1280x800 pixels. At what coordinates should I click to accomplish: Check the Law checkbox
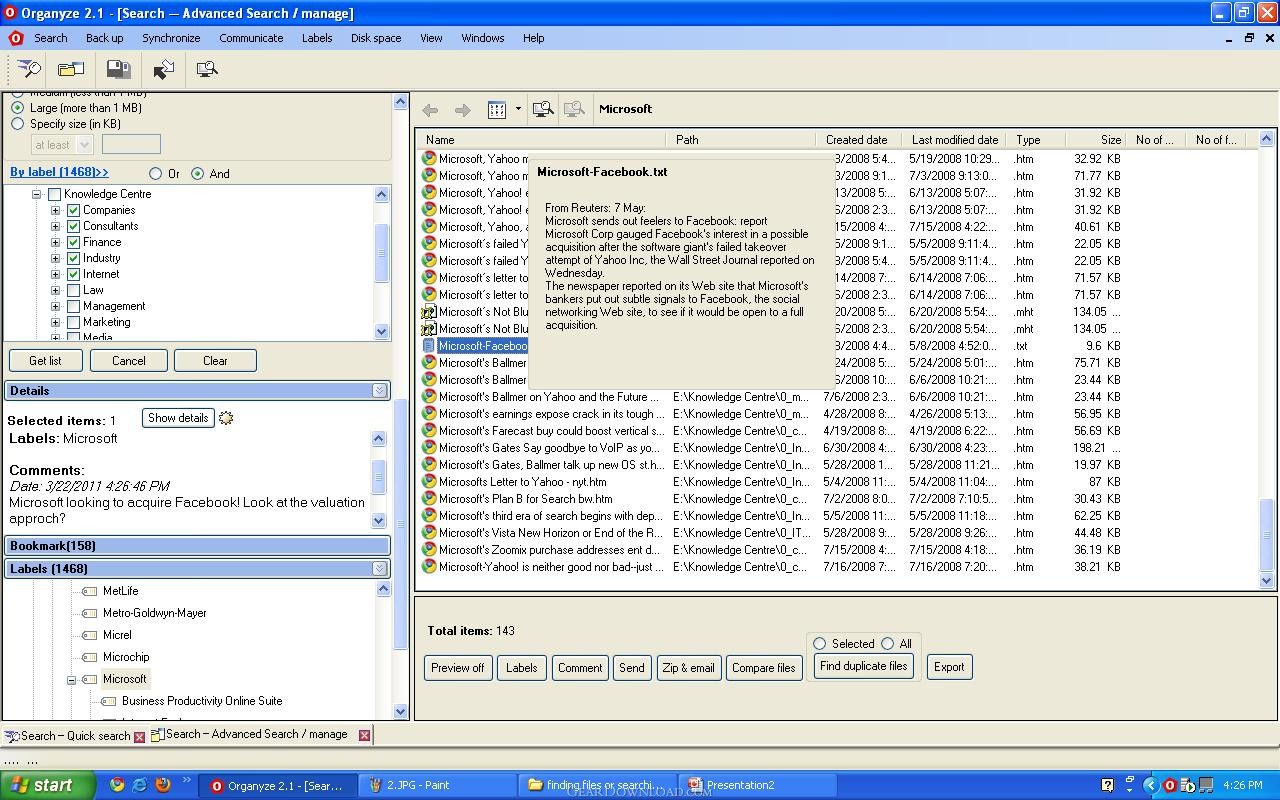[73, 290]
